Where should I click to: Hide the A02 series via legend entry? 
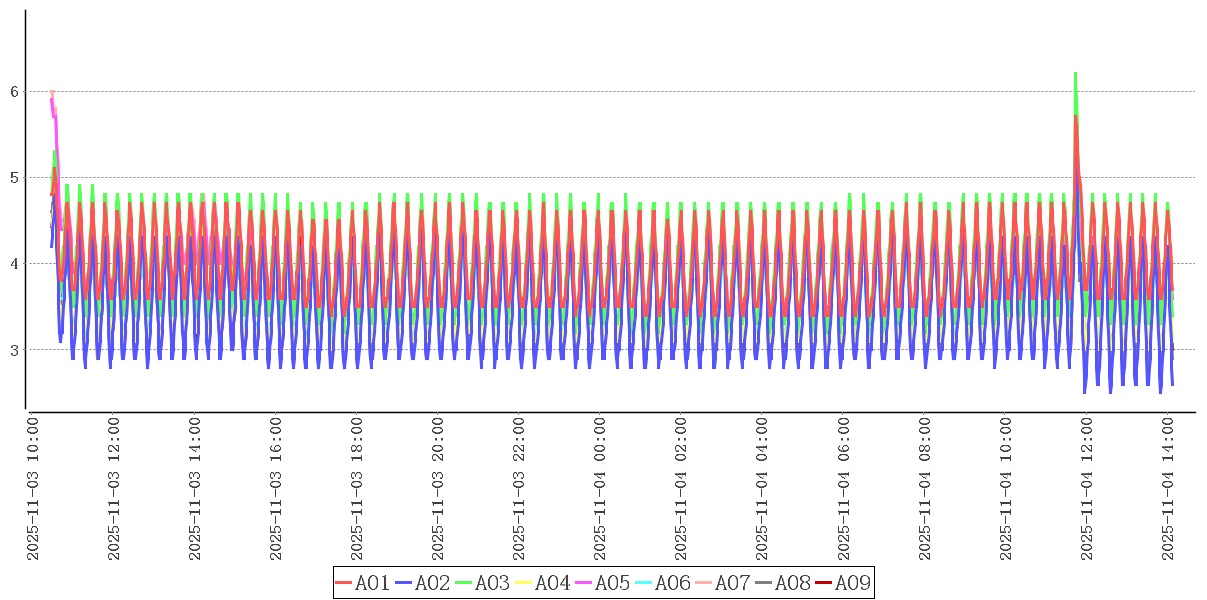click(x=422, y=583)
